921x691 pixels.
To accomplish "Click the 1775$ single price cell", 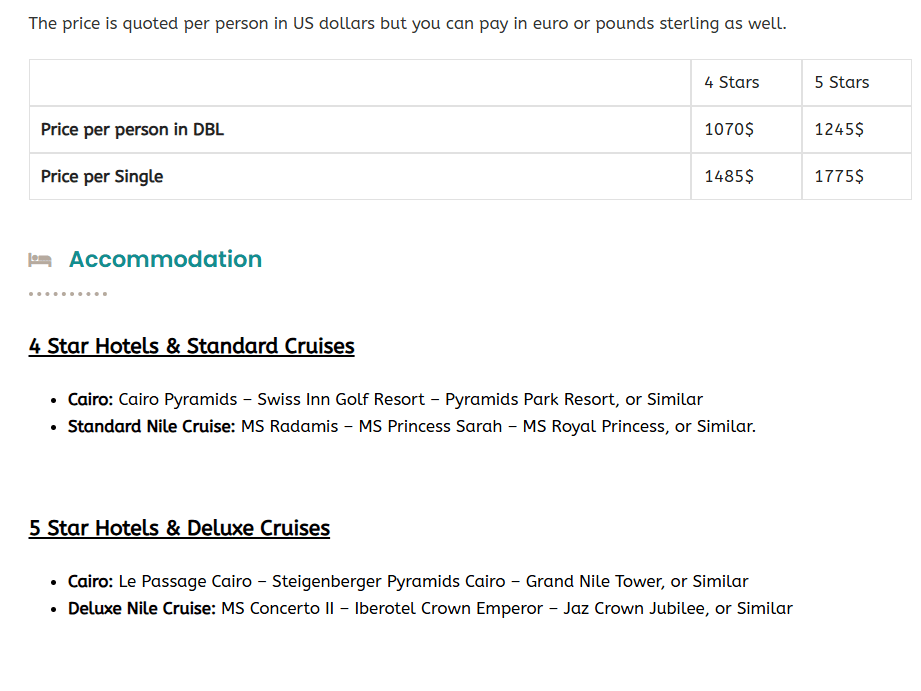I will point(839,177).
